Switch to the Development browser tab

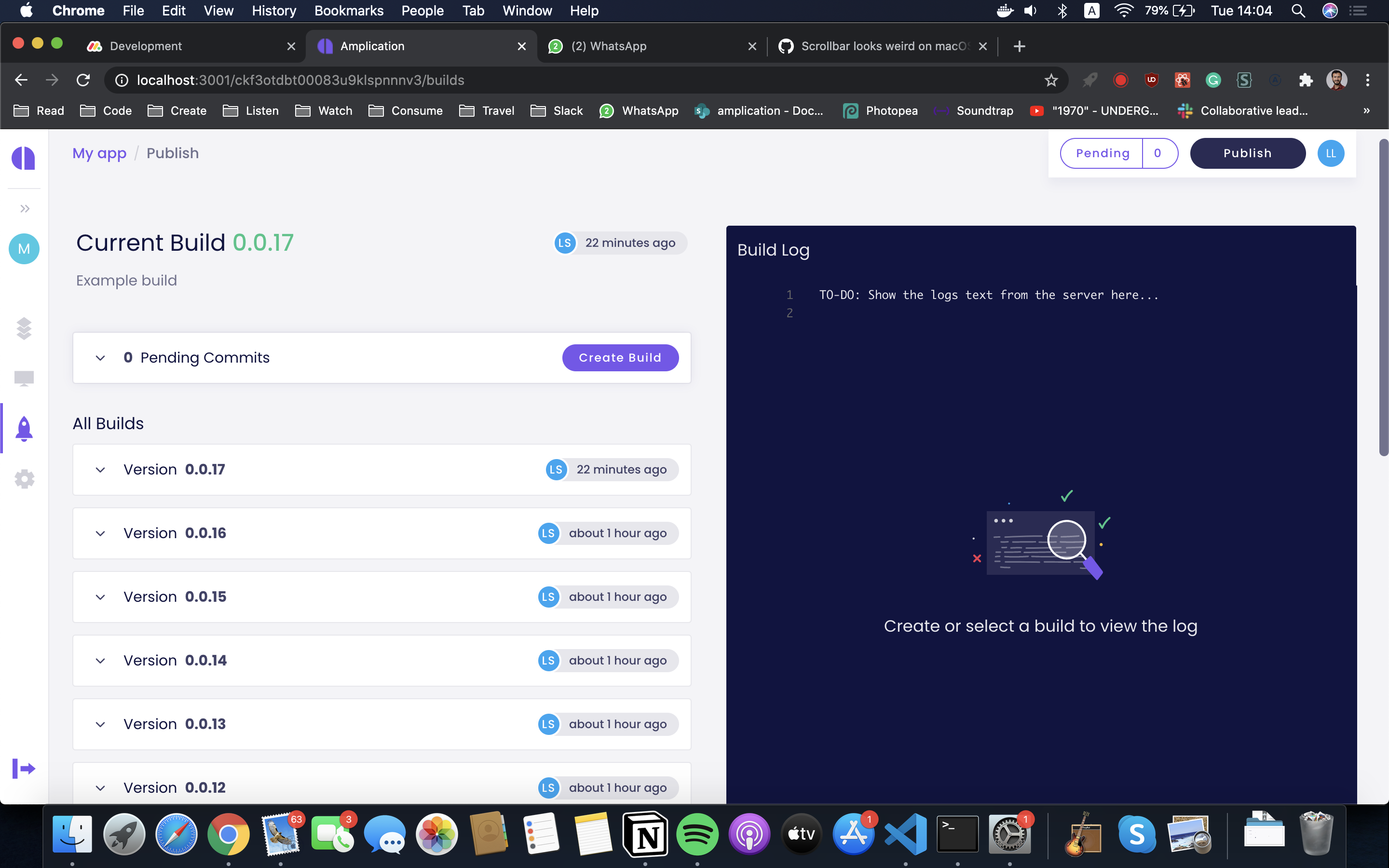click(x=191, y=46)
